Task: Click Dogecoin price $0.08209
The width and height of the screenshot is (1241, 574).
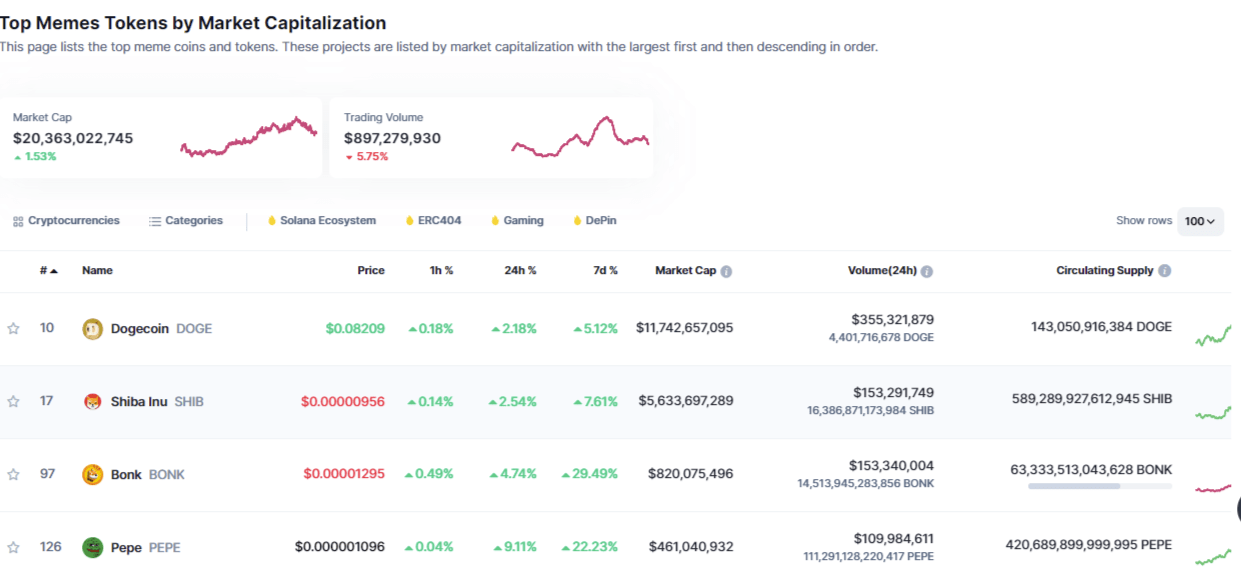Action: coord(355,328)
